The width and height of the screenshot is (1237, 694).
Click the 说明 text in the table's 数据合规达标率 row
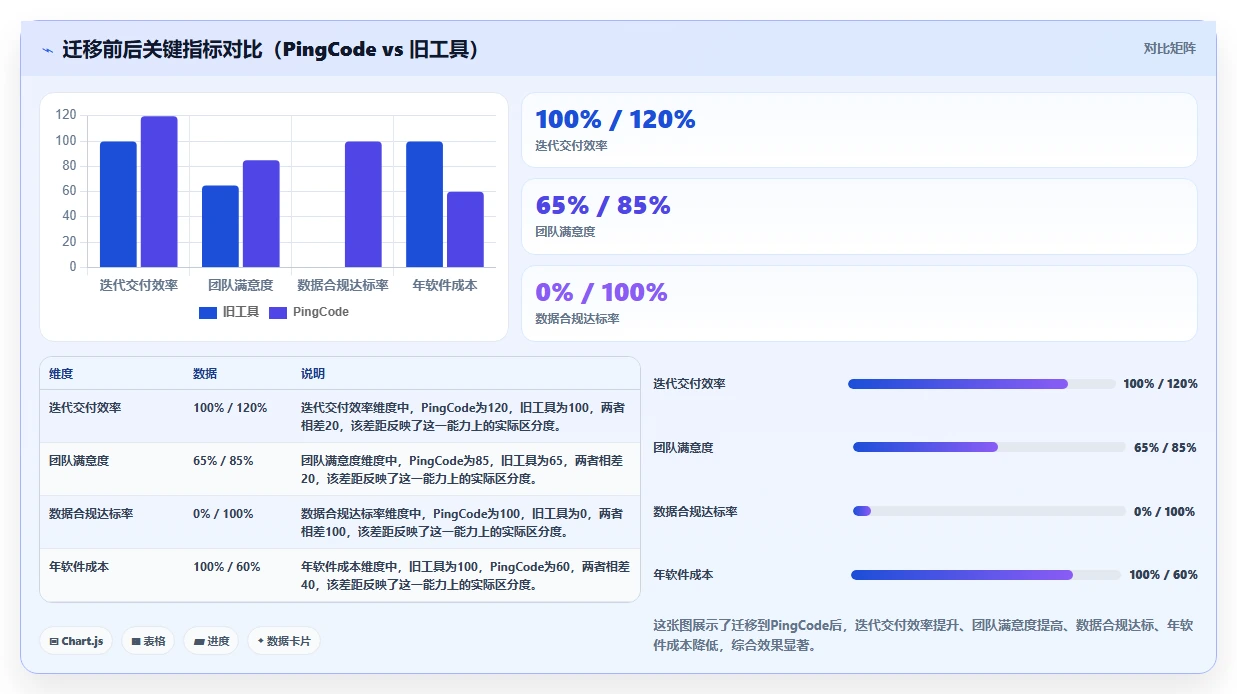point(463,523)
